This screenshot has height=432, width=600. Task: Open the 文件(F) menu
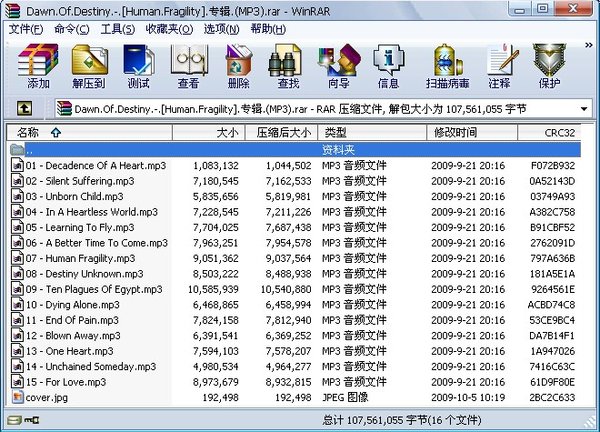[x=26, y=29]
